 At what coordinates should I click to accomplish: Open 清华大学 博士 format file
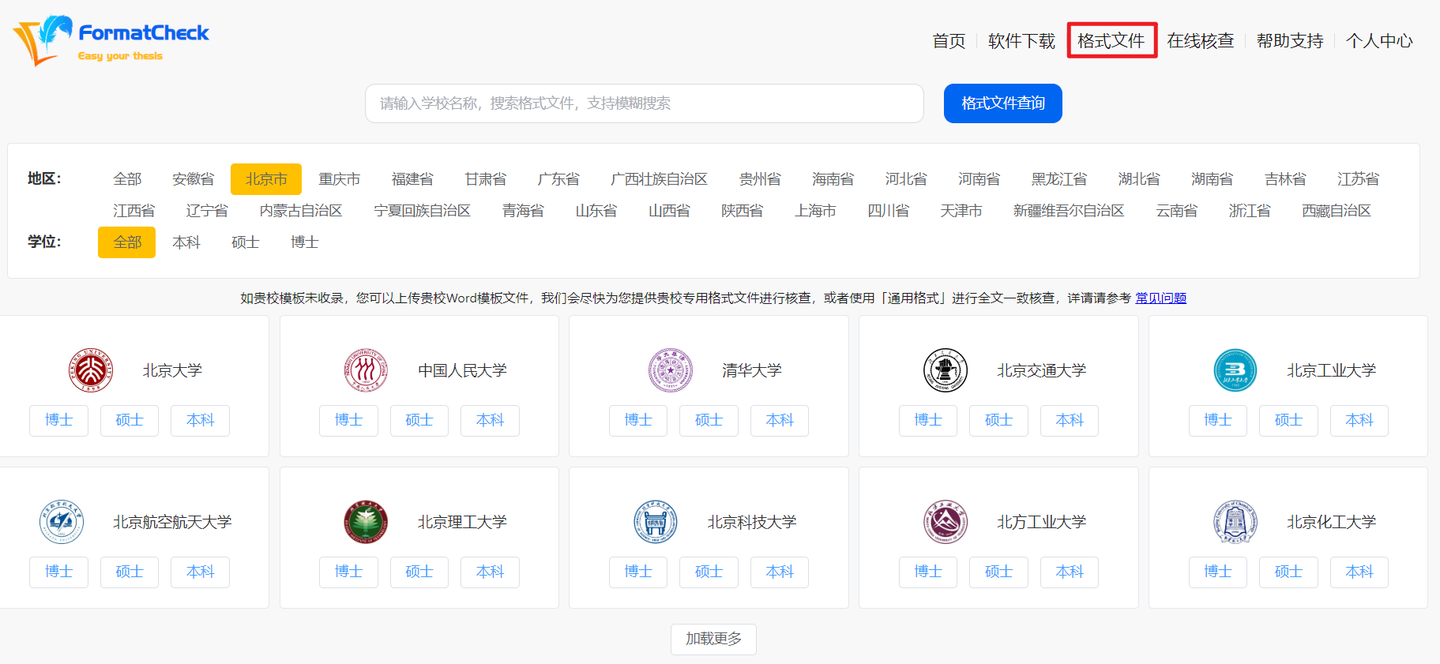(x=638, y=421)
